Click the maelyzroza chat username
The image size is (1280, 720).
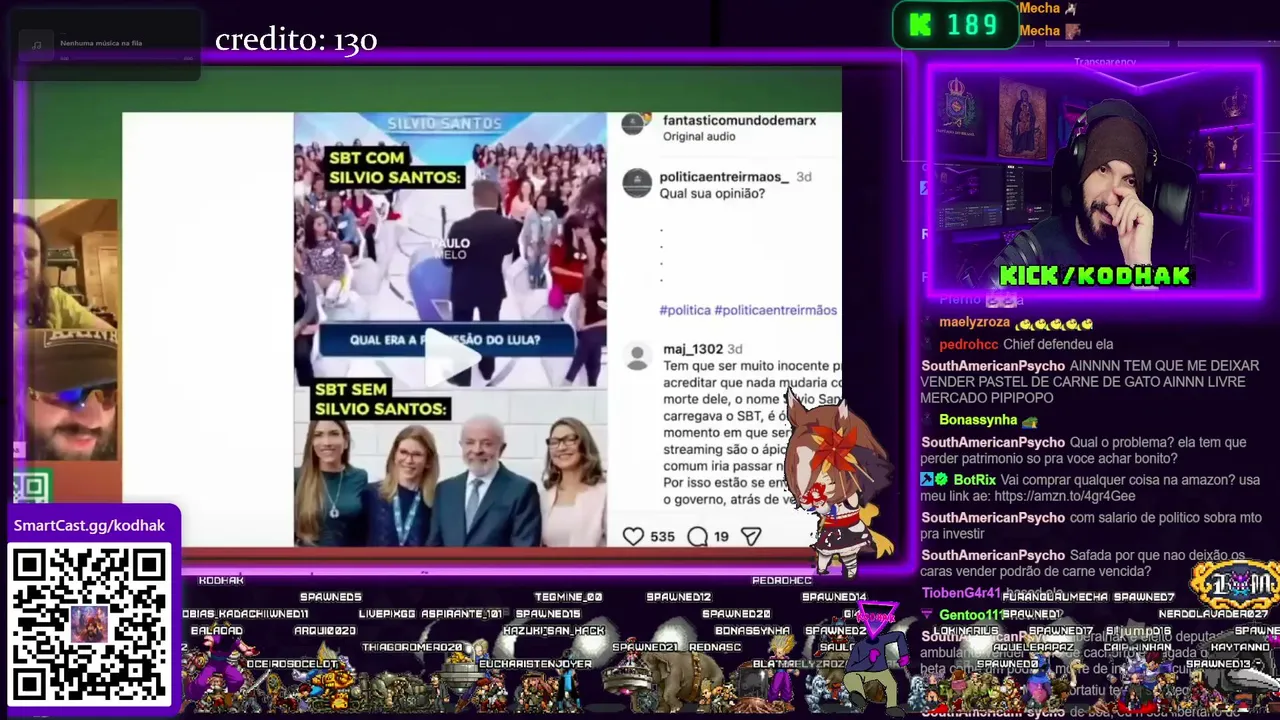coord(975,323)
